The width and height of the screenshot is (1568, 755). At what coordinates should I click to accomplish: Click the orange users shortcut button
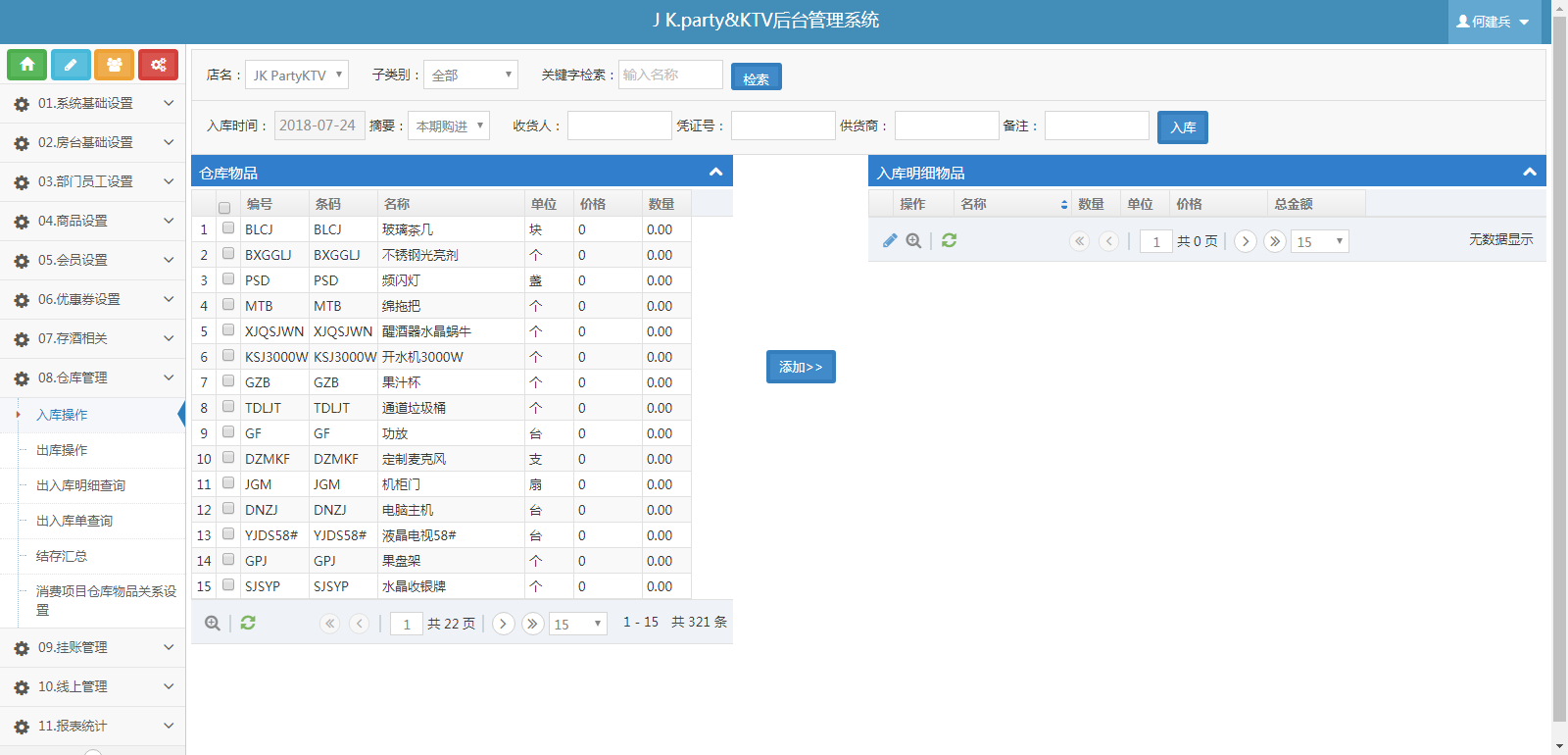click(x=114, y=65)
